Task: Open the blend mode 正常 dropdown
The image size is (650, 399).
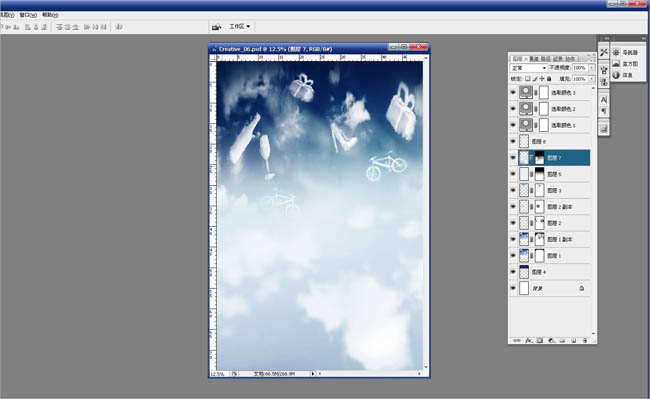Action: (529, 68)
